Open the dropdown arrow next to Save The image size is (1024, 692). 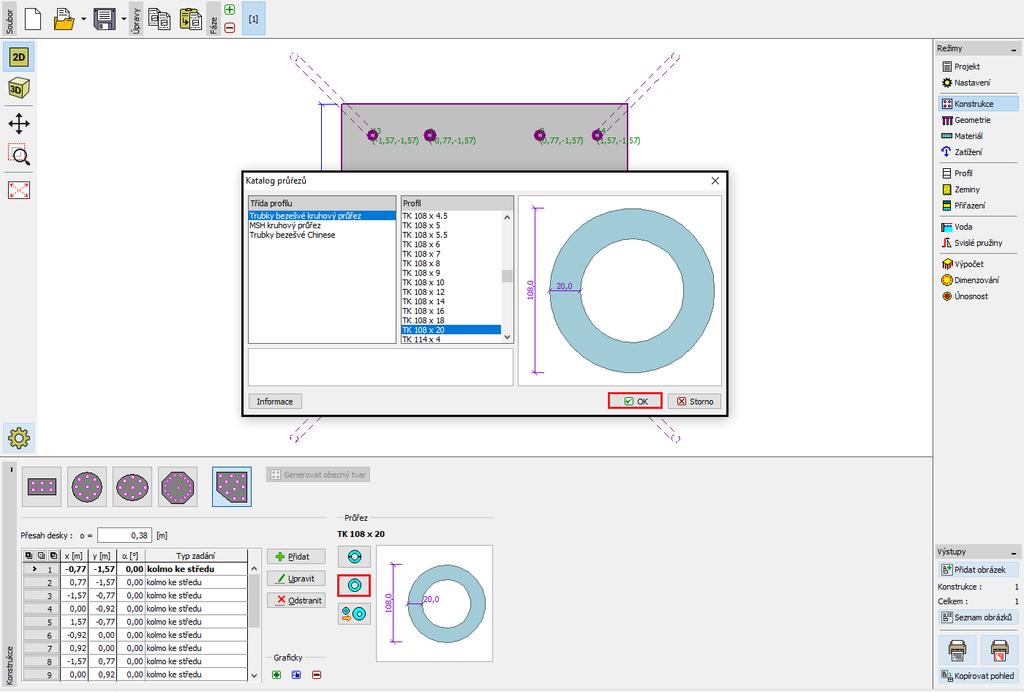click(123, 19)
